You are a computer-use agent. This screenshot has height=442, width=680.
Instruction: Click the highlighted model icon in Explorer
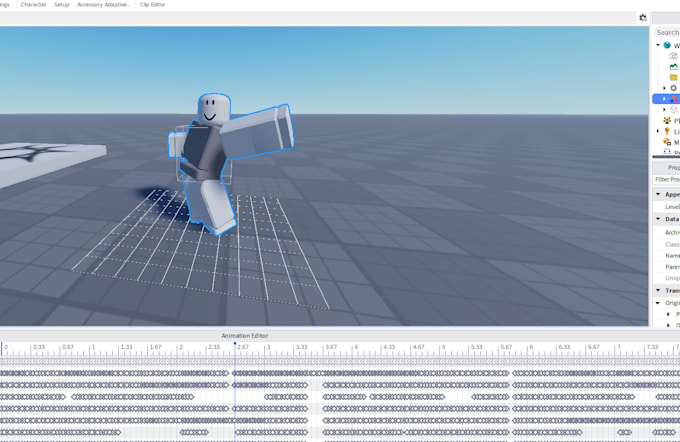(674, 99)
